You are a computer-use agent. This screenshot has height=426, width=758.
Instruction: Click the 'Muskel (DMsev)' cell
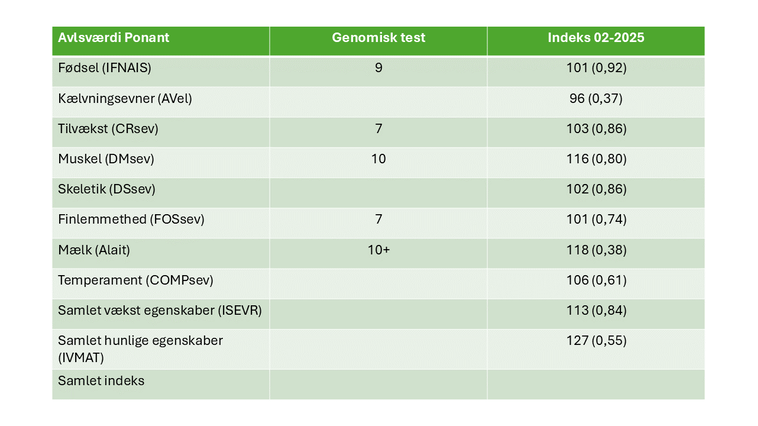pos(107,159)
